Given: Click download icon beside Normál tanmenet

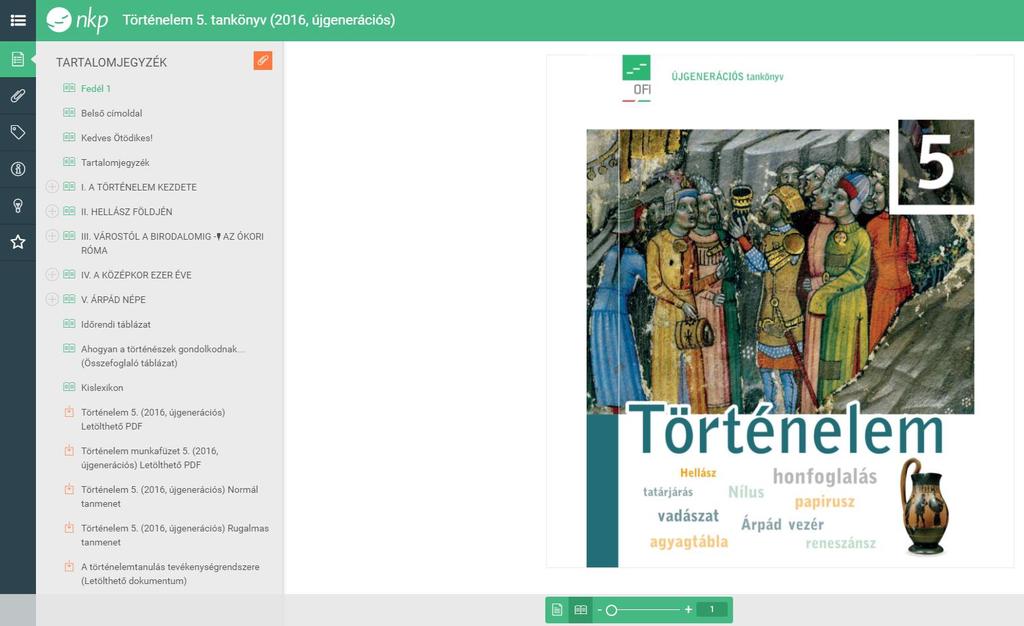Looking at the screenshot, I should (69, 489).
